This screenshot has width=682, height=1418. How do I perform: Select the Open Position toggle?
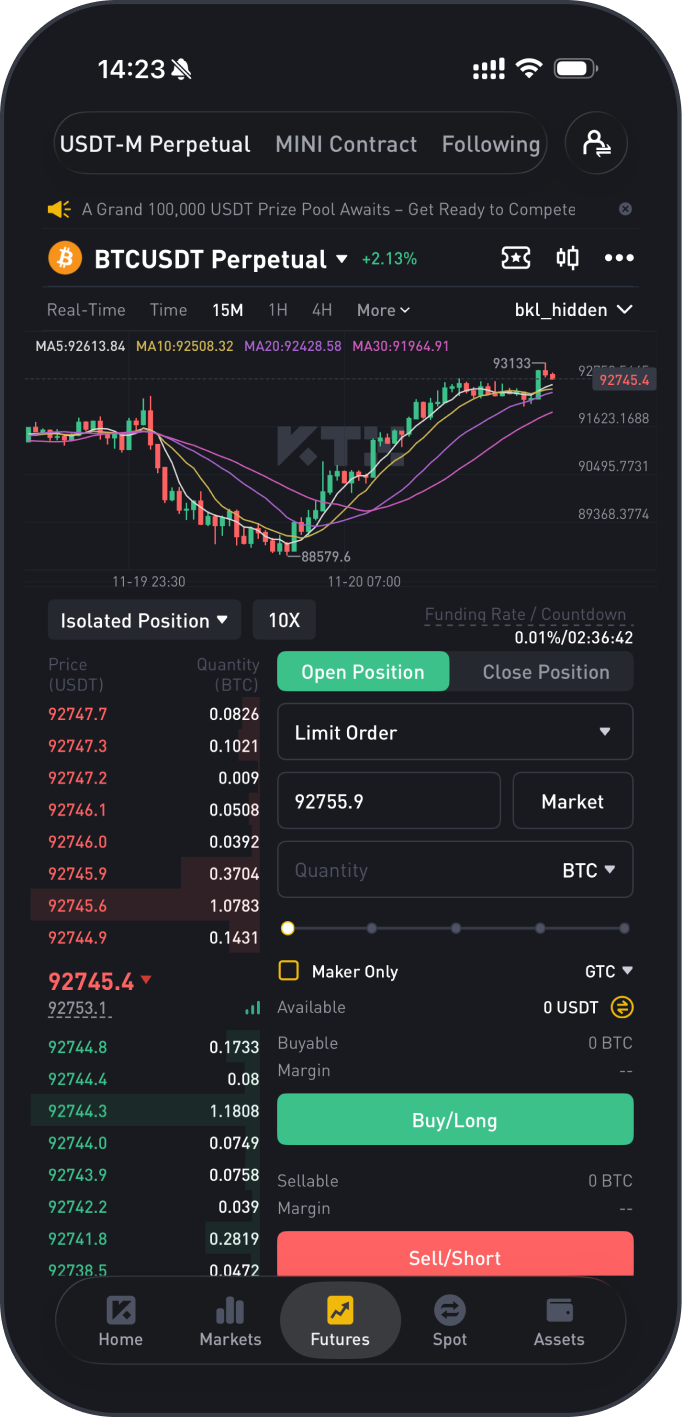coord(363,672)
